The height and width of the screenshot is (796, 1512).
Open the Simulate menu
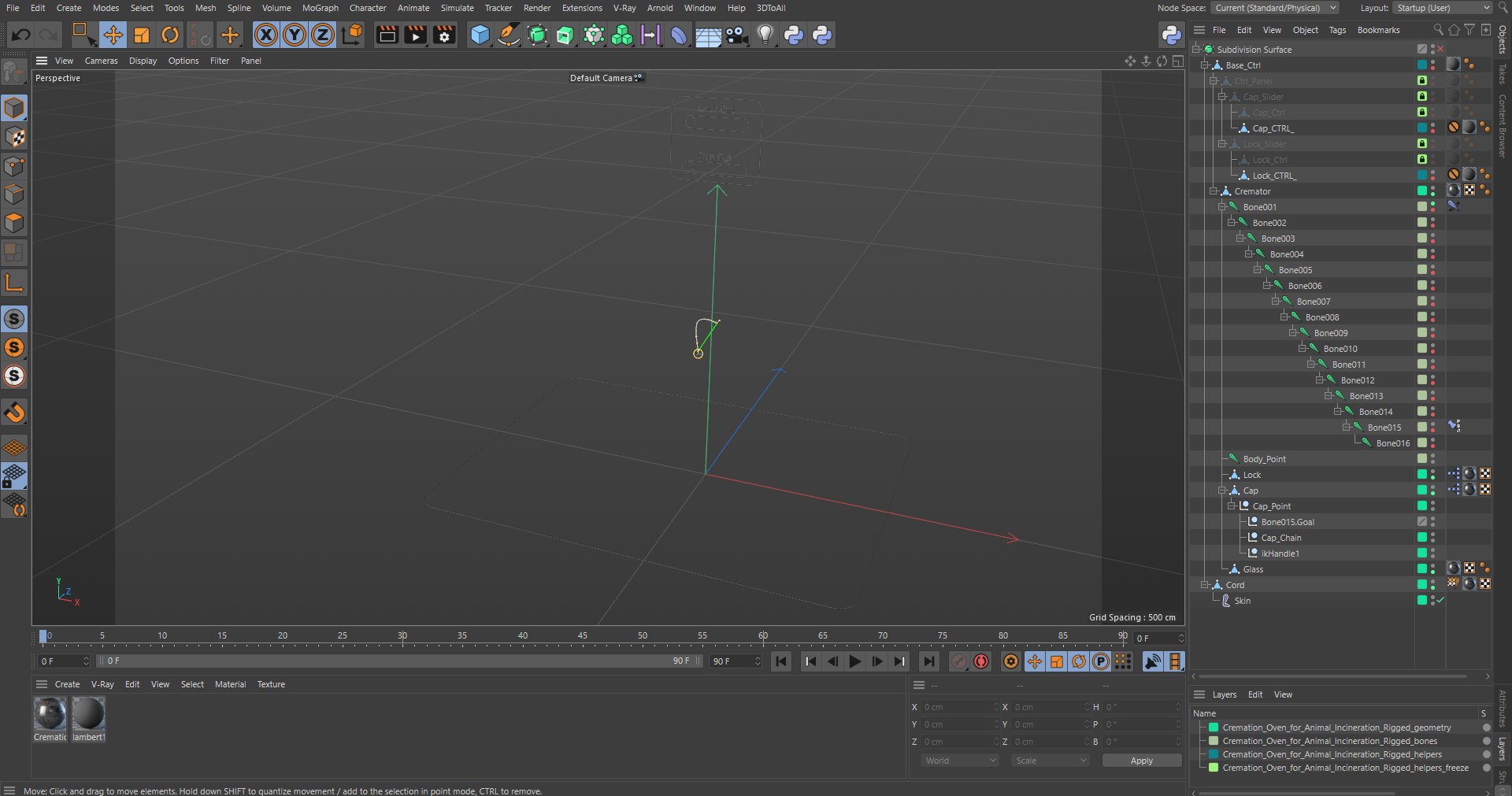pyautogui.click(x=457, y=8)
